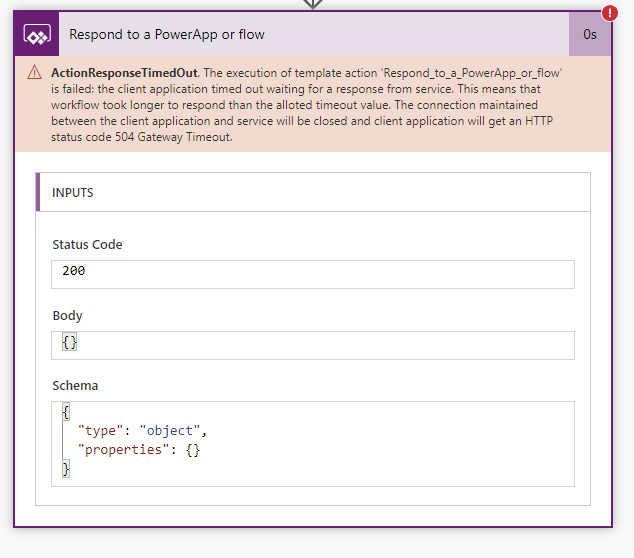Image resolution: width=634 pixels, height=558 pixels.
Task: Click the Schema label
Action: pyautogui.click(x=75, y=386)
